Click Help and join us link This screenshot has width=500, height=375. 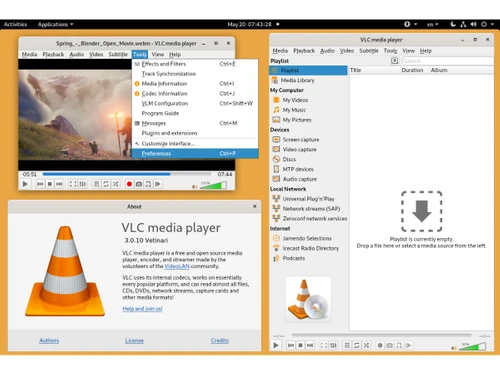point(142,309)
